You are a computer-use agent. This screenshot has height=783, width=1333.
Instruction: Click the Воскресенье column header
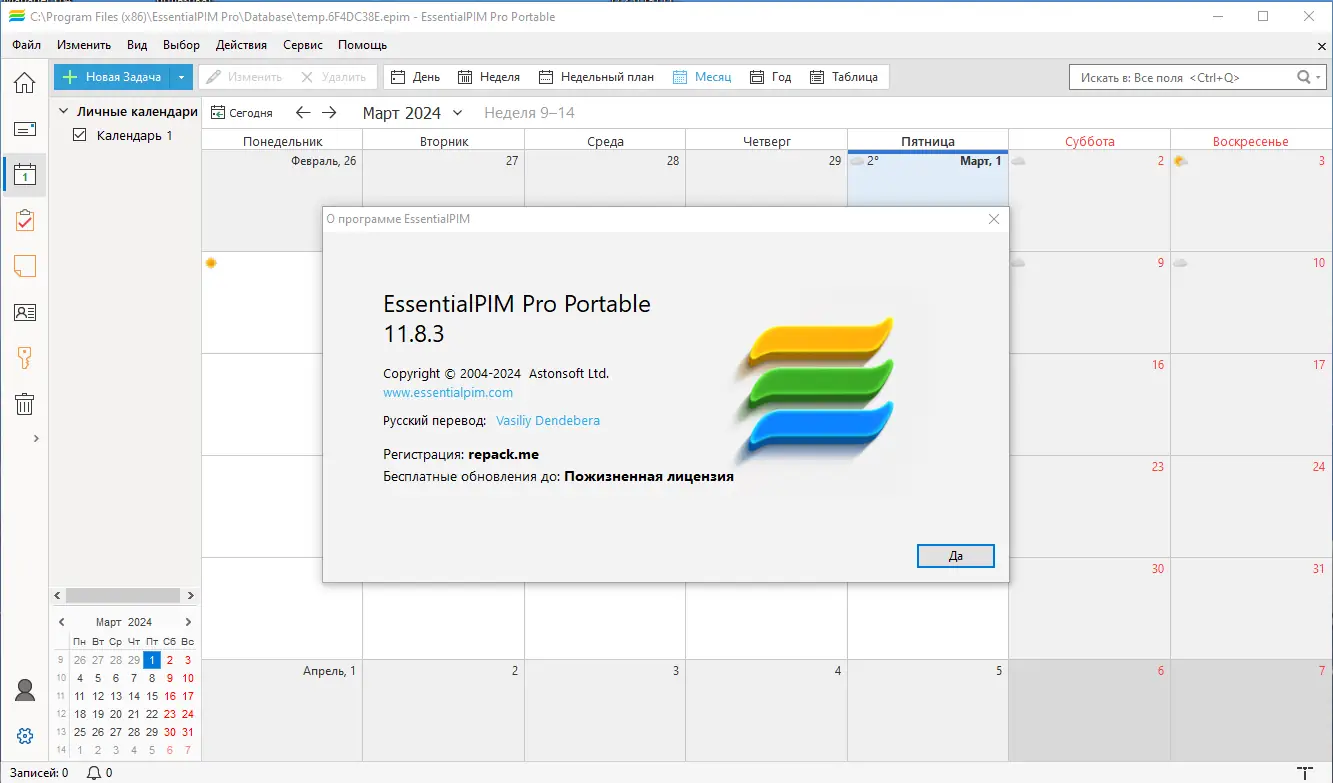coord(1251,141)
